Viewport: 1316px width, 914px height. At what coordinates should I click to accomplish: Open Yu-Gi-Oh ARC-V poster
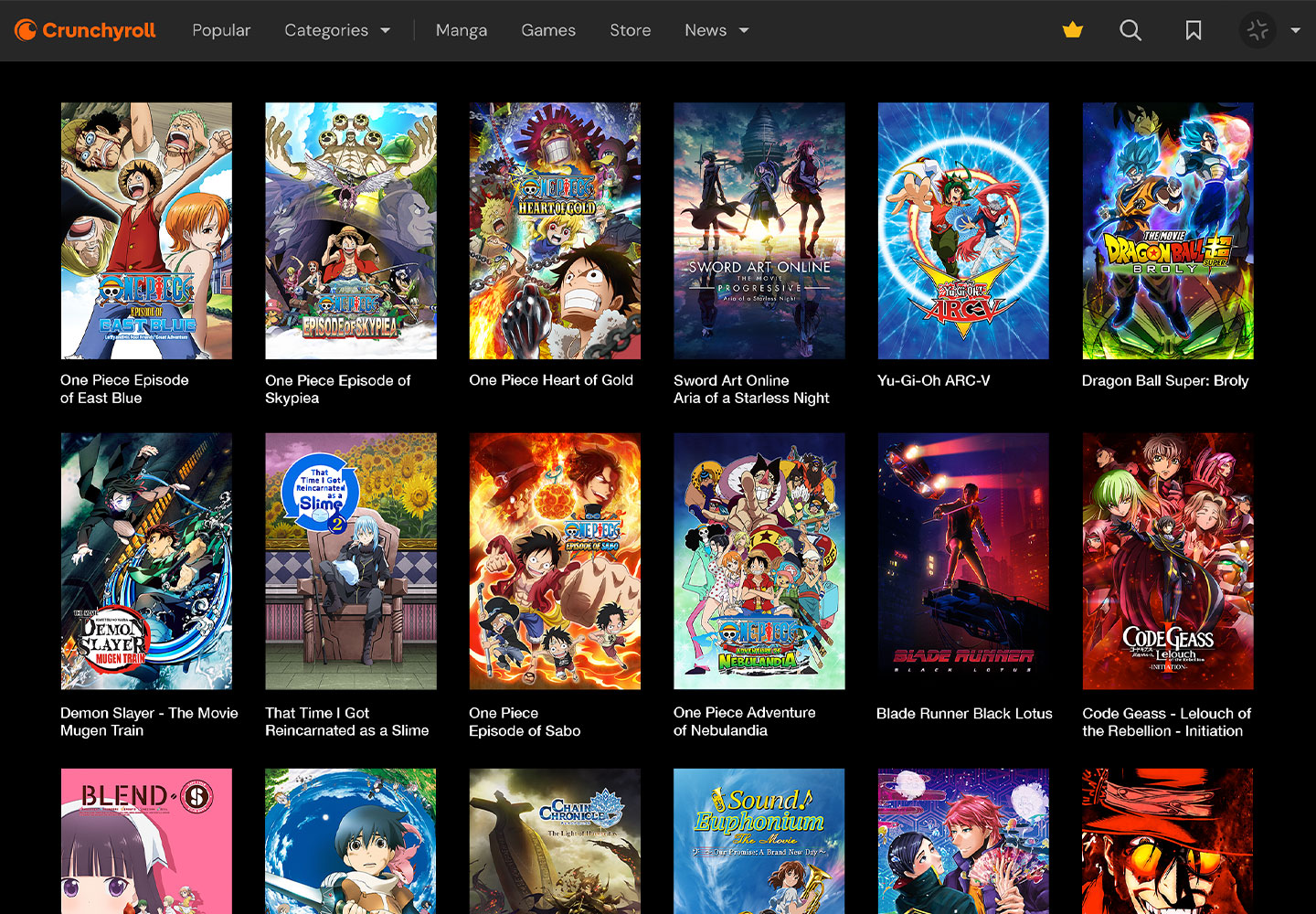tap(963, 230)
